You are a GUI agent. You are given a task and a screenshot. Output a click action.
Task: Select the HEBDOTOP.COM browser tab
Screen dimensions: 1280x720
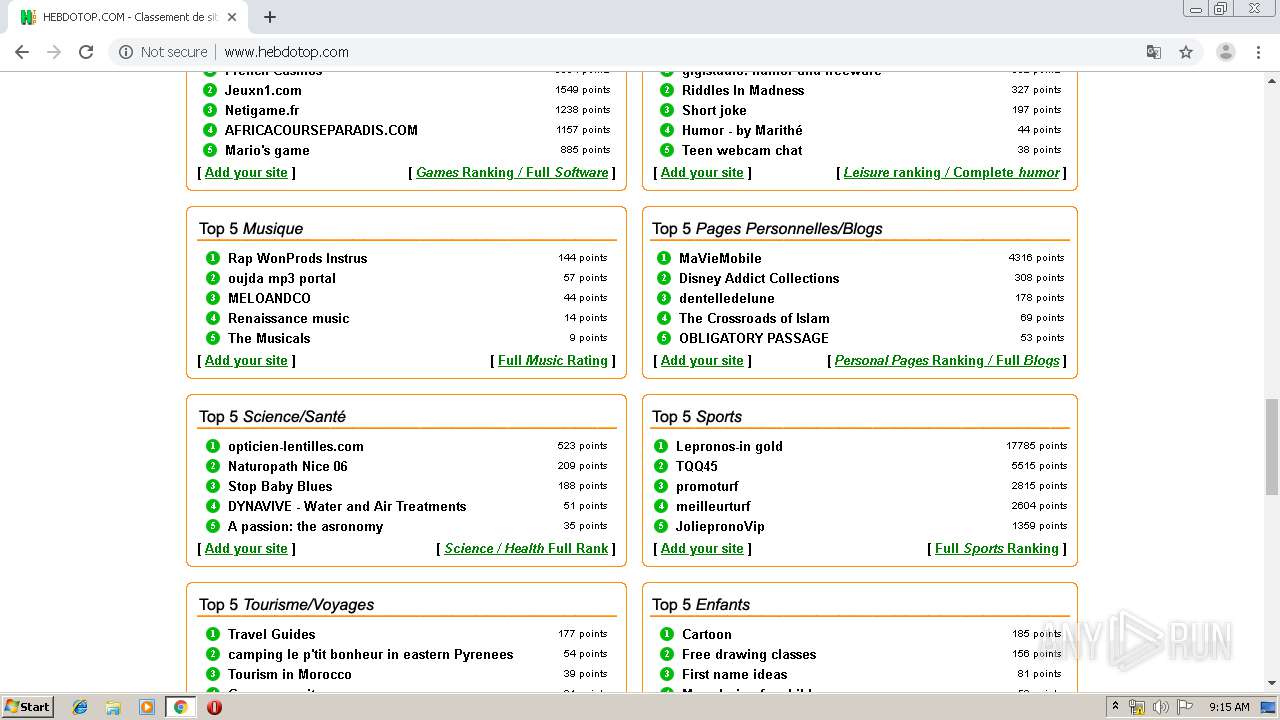[130, 17]
